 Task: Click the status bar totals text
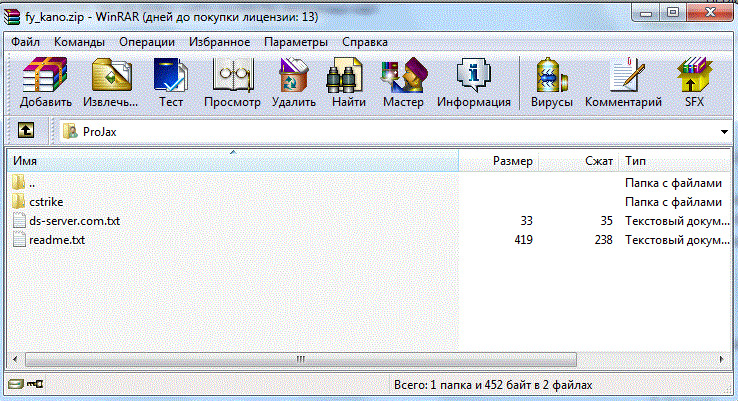click(x=493, y=385)
